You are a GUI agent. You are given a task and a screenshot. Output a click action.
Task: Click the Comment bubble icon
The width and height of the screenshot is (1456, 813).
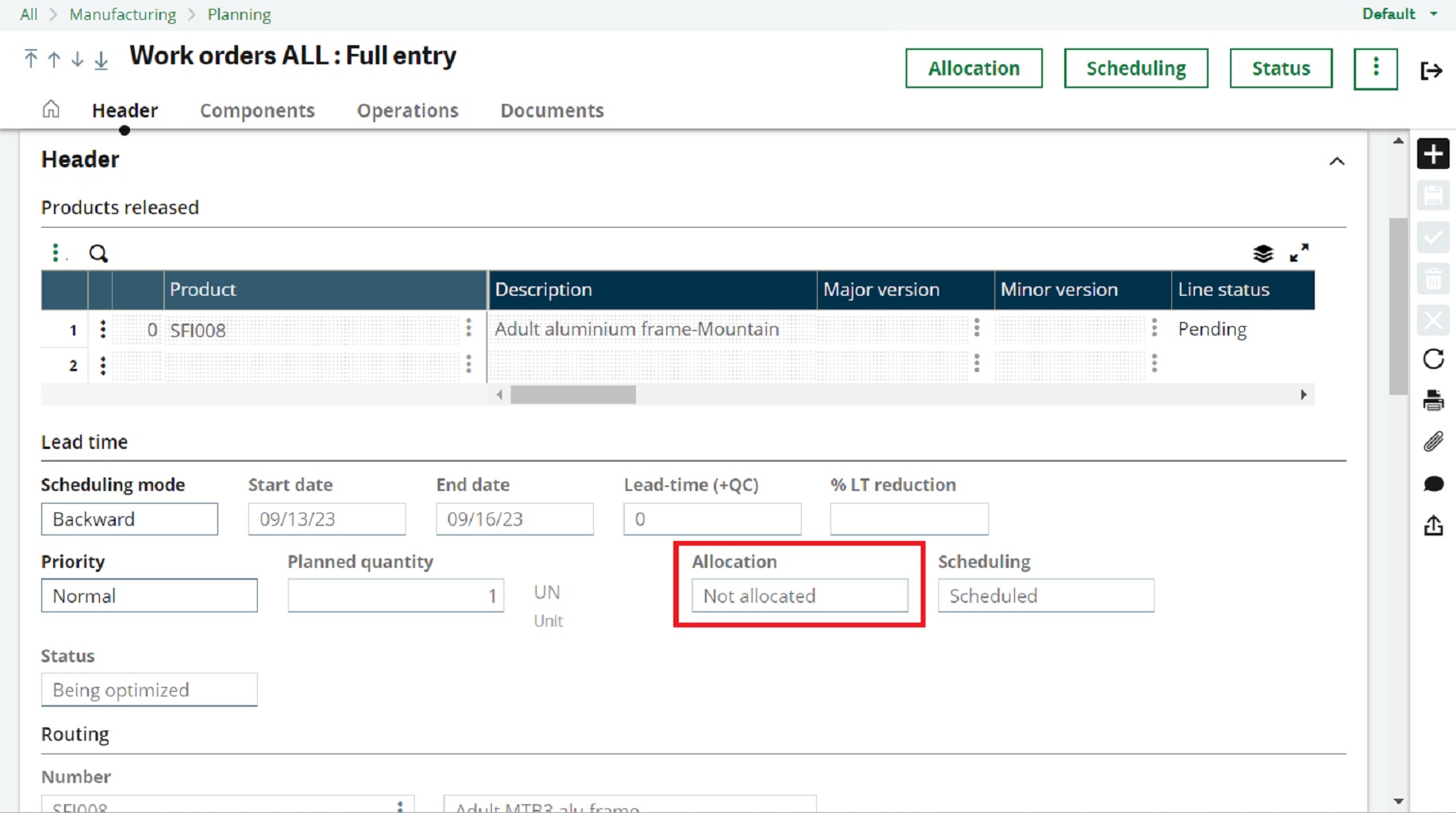[1433, 484]
